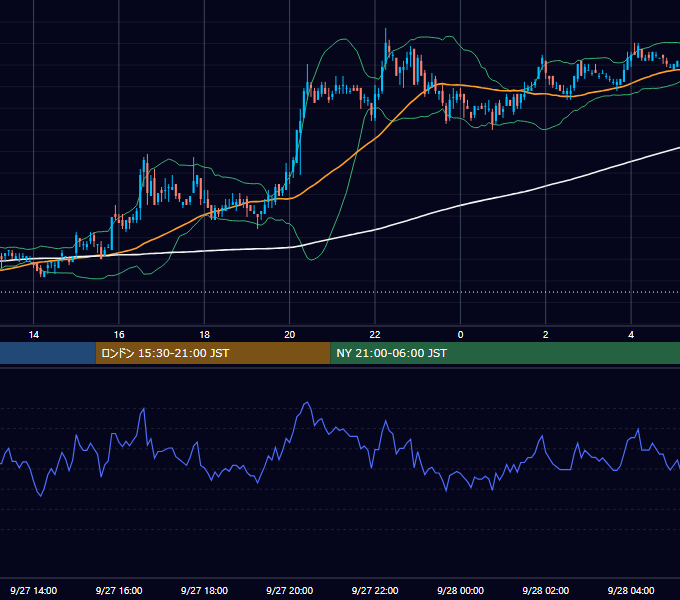Click the 9/28 00:00 date label
Screen dimensions: 680x600
pyautogui.click(x=461, y=590)
